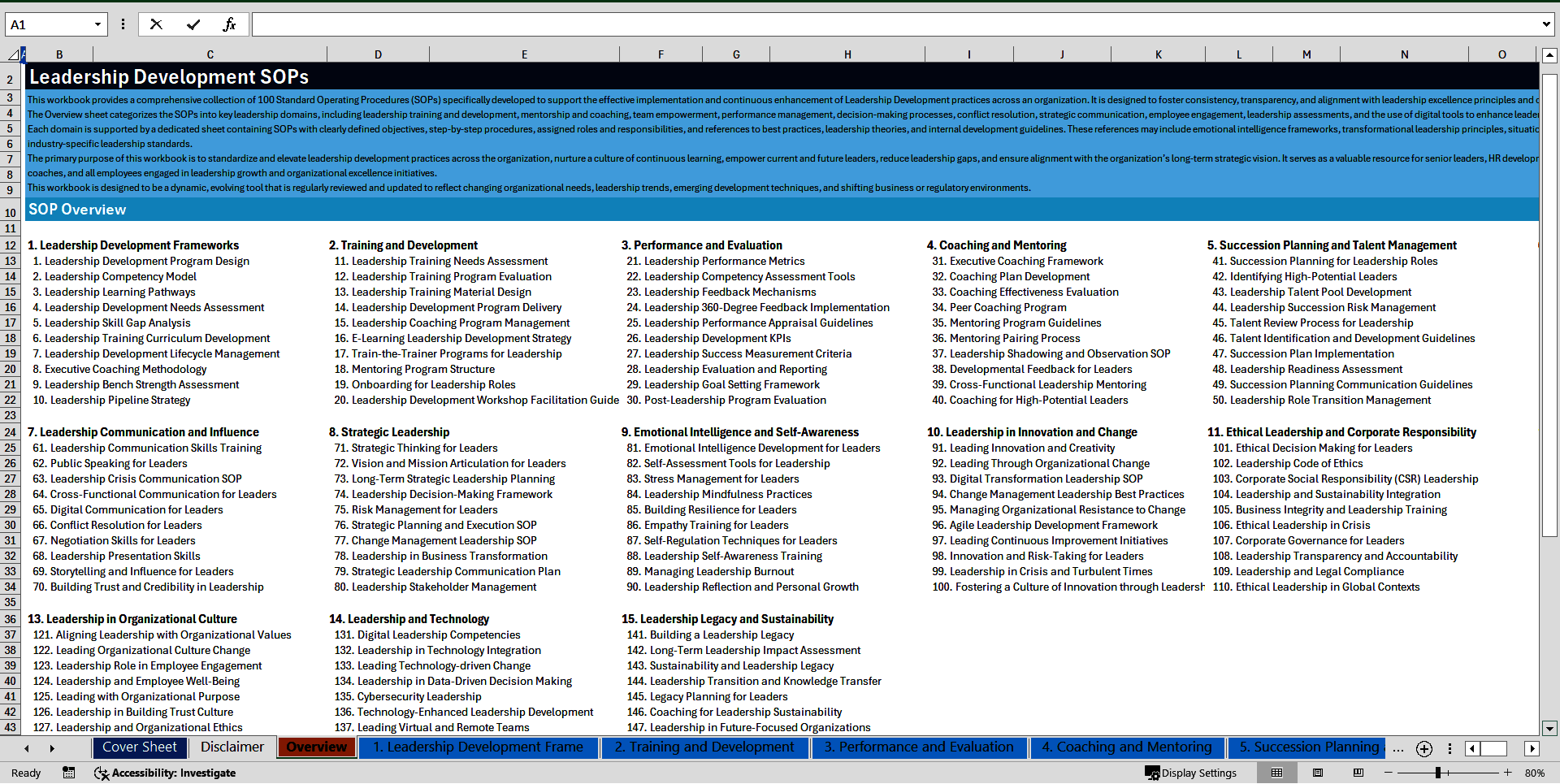Viewport: 1560px width, 784px height.
Task: Open the Cover Sheet tab
Action: click(139, 747)
